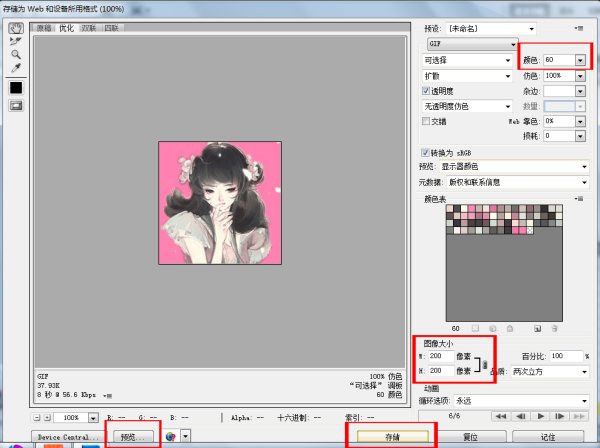Click the 颜色 field showing 60
Viewport: 600px width, 448px height.
coord(559,60)
